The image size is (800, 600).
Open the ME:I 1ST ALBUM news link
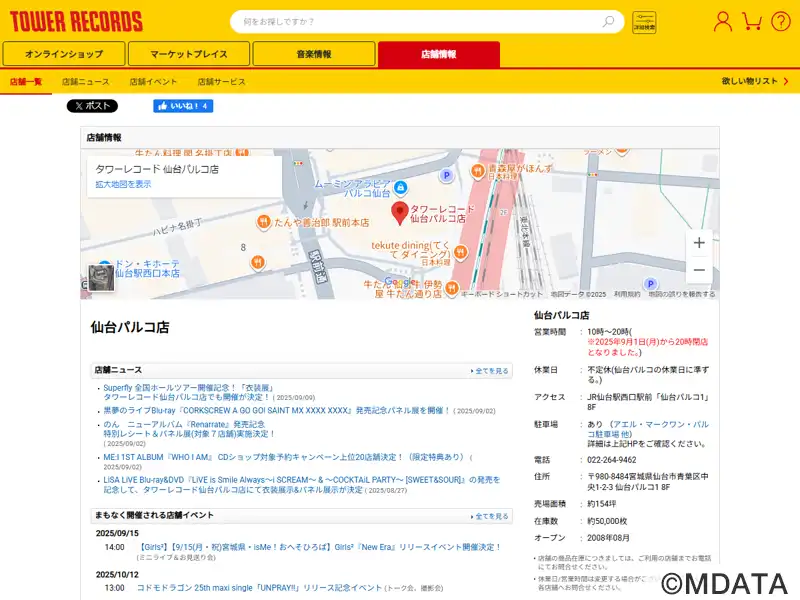tap(284, 457)
